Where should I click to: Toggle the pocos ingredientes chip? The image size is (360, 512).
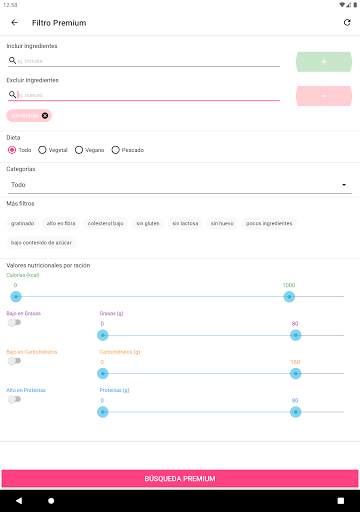pyautogui.click(x=269, y=223)
